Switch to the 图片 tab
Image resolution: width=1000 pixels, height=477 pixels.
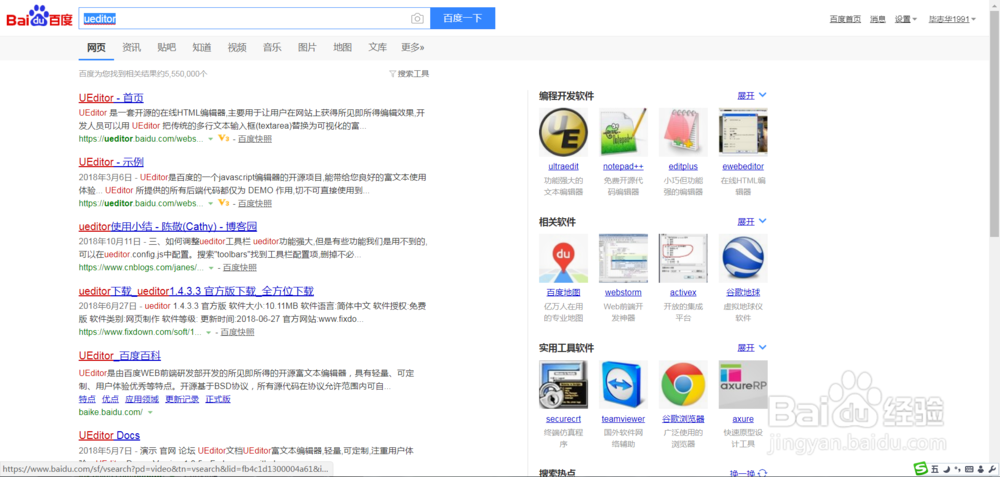click(x=307, y=47)
